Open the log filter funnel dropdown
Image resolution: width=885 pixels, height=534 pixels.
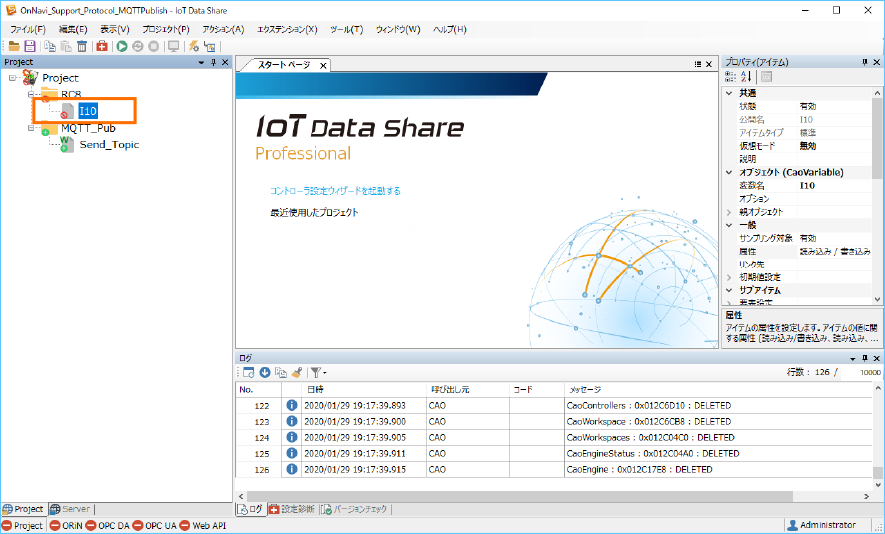[318, 372]
